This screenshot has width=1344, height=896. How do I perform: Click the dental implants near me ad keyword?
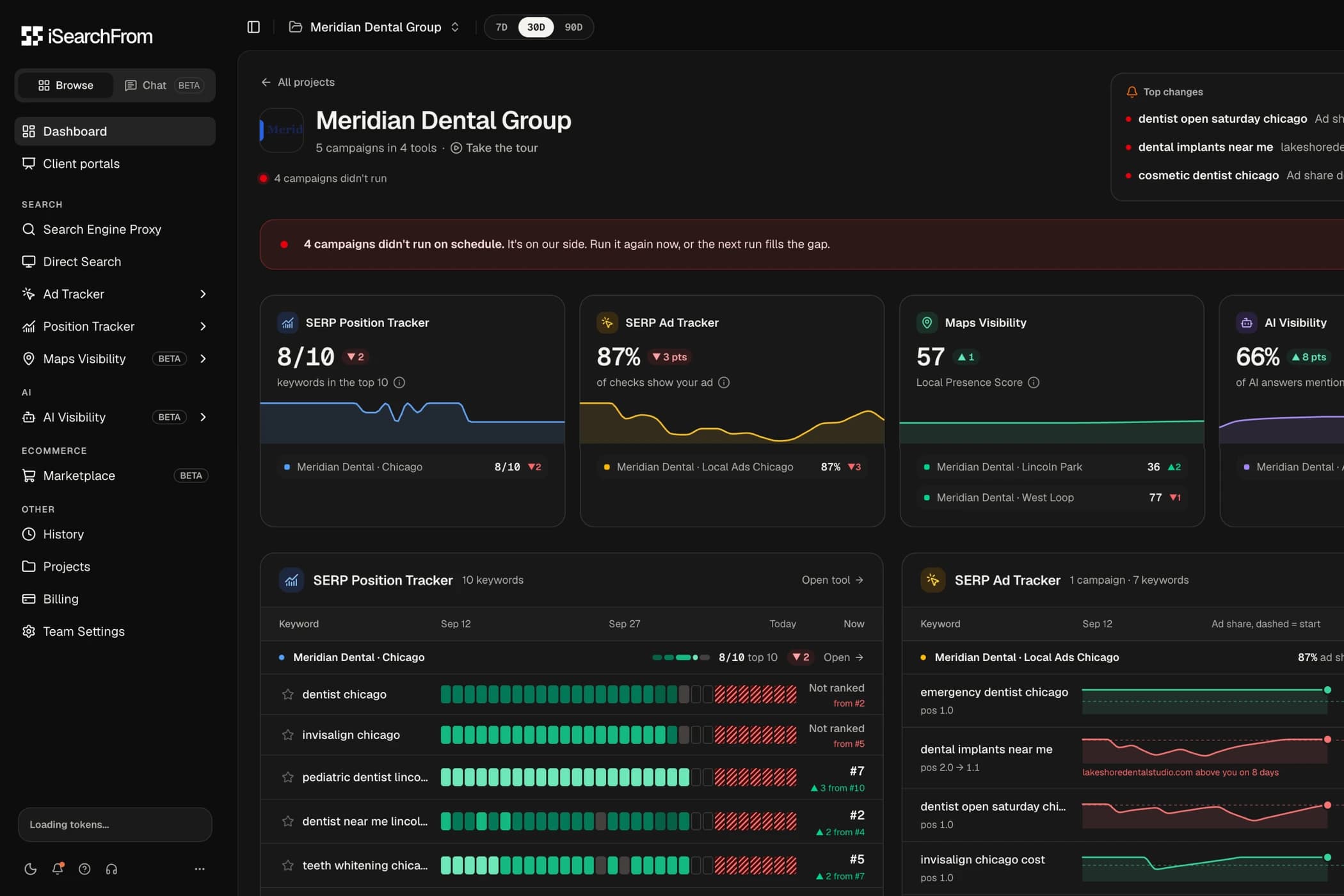click(x=986, y=749)
